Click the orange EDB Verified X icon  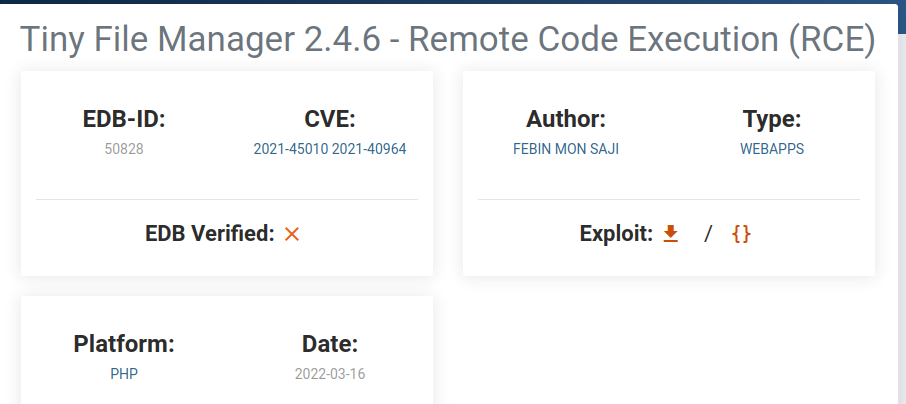coord(292,234)
